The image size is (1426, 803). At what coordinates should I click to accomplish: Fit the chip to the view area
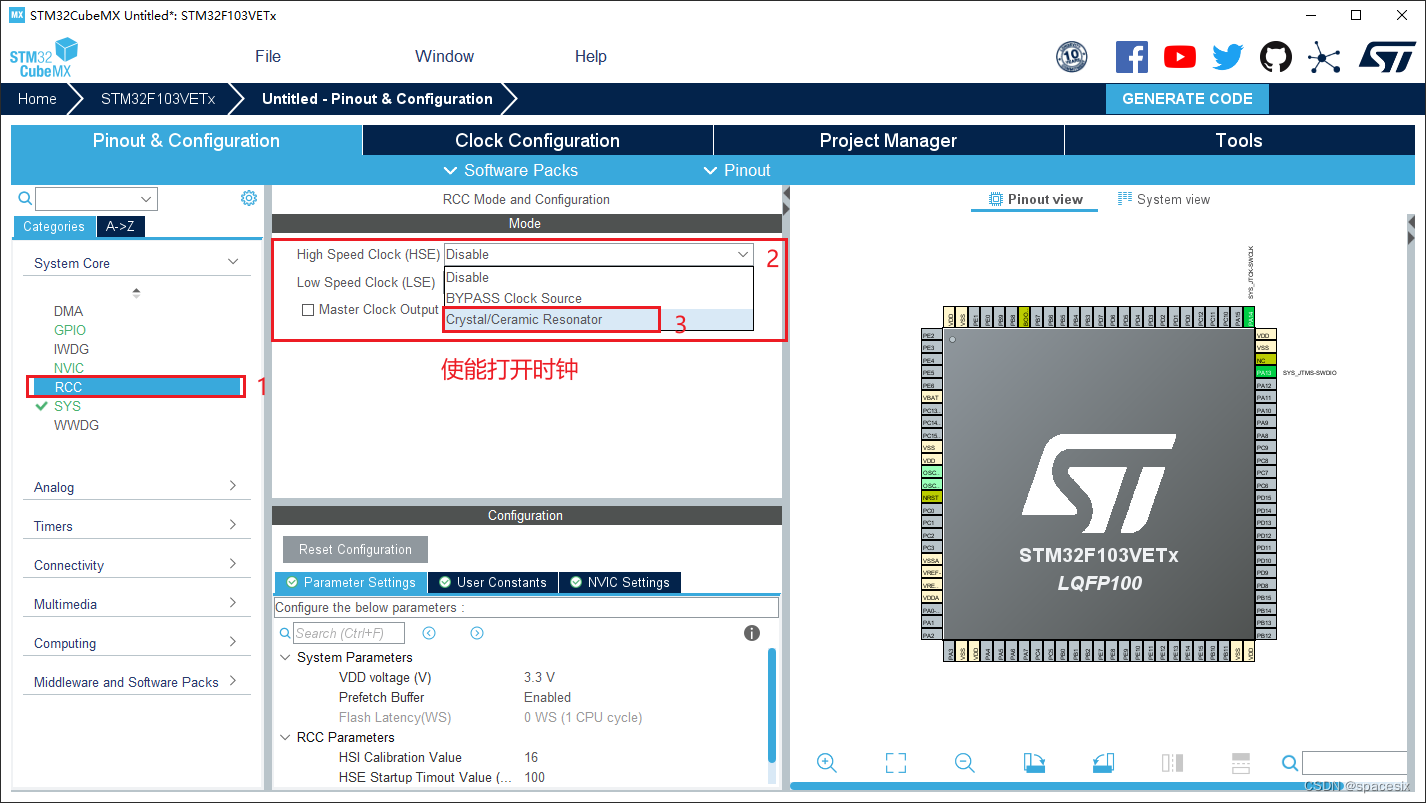tap(896, 763)
